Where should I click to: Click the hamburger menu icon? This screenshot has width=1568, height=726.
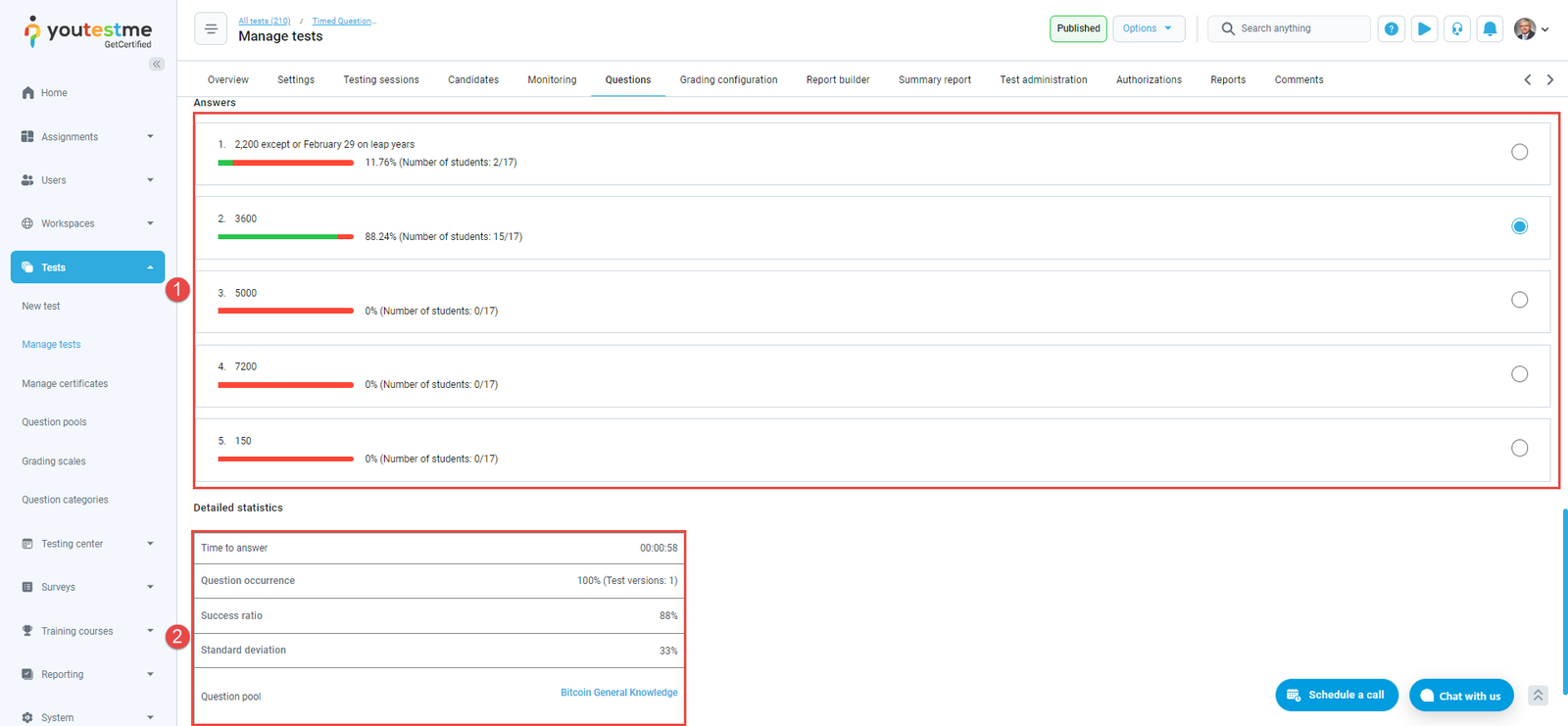[x=211, y=28]
